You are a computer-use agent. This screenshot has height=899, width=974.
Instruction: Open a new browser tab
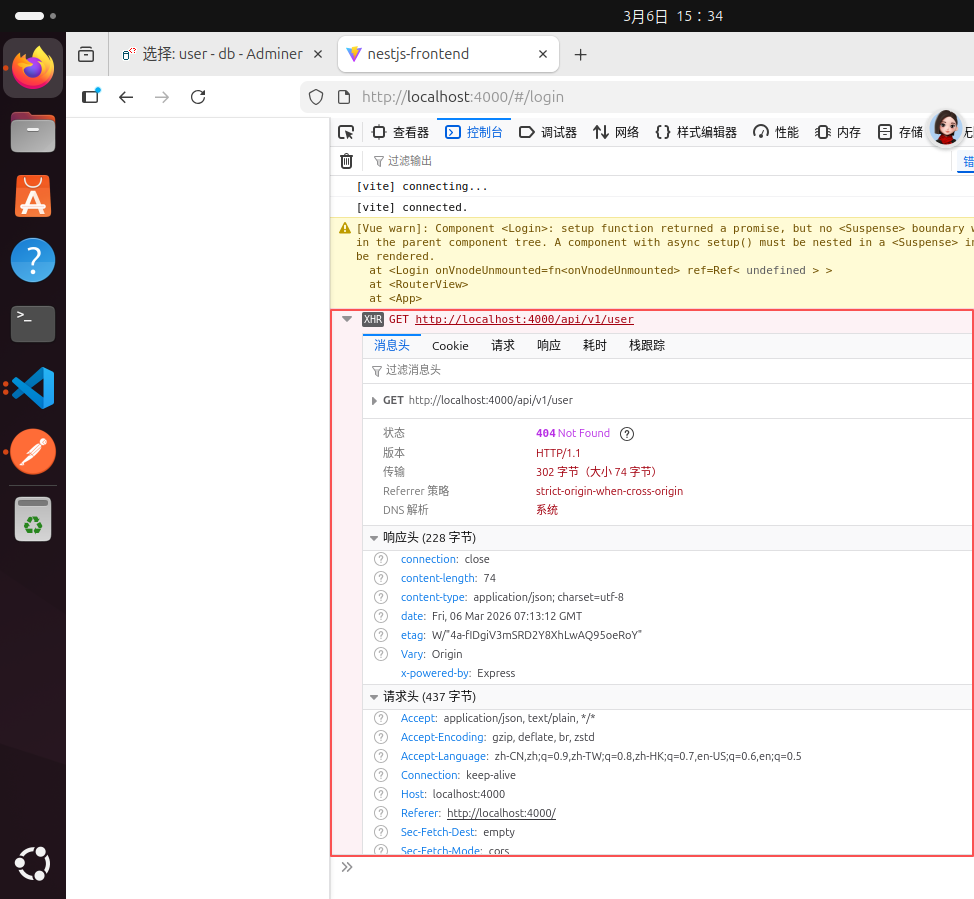pos(580,55)
